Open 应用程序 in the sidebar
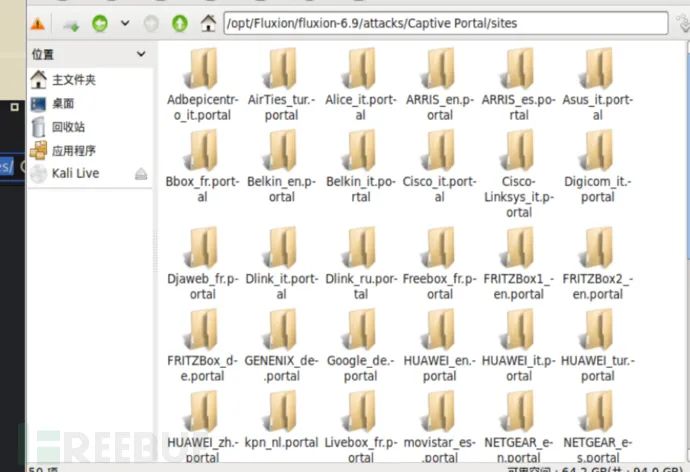This screenshot has height=472, width=690. [x=62, y=151]
